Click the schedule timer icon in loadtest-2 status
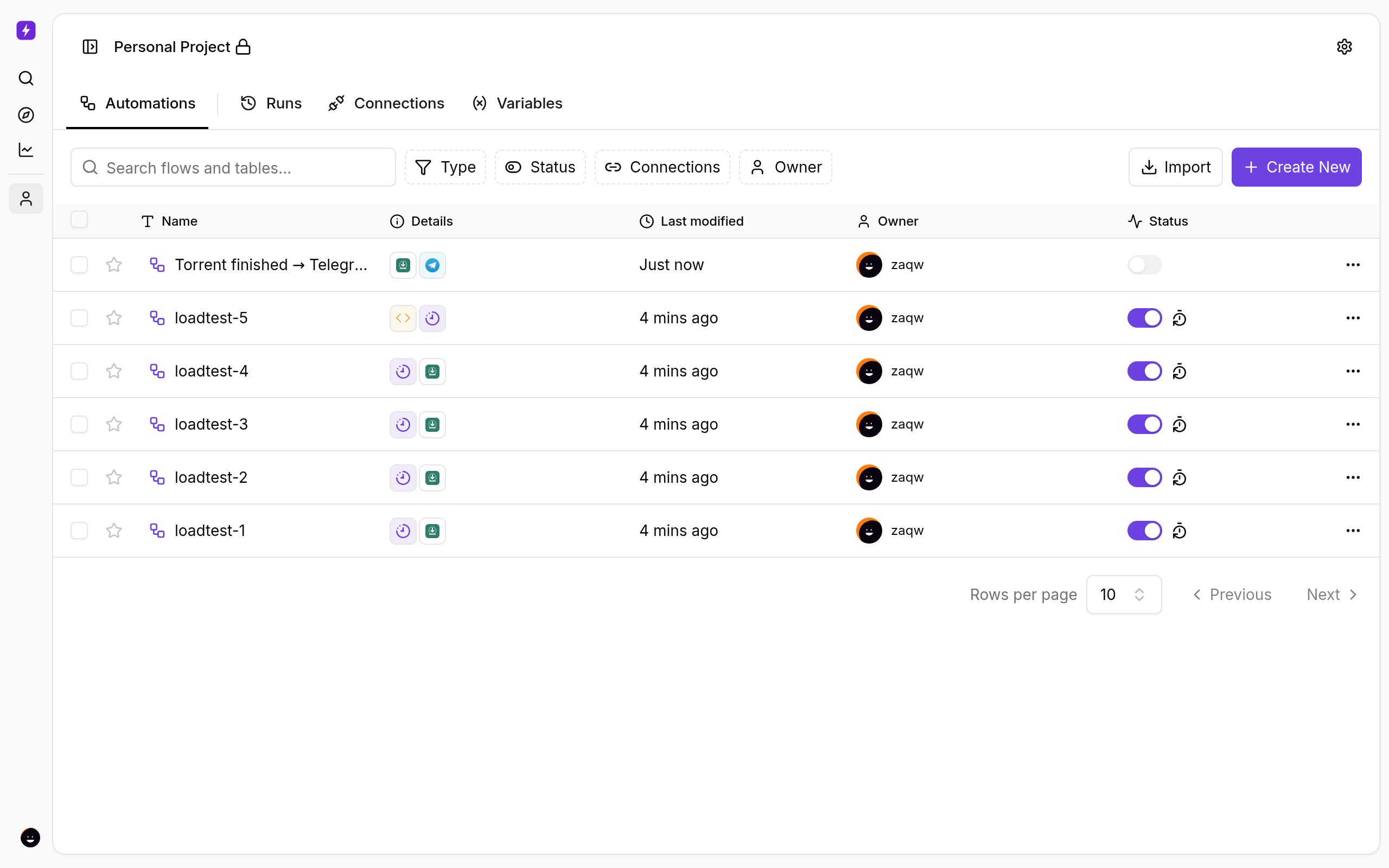Image resolution: width=1389 pixels, height=868 pixels. click(1179, 477)
